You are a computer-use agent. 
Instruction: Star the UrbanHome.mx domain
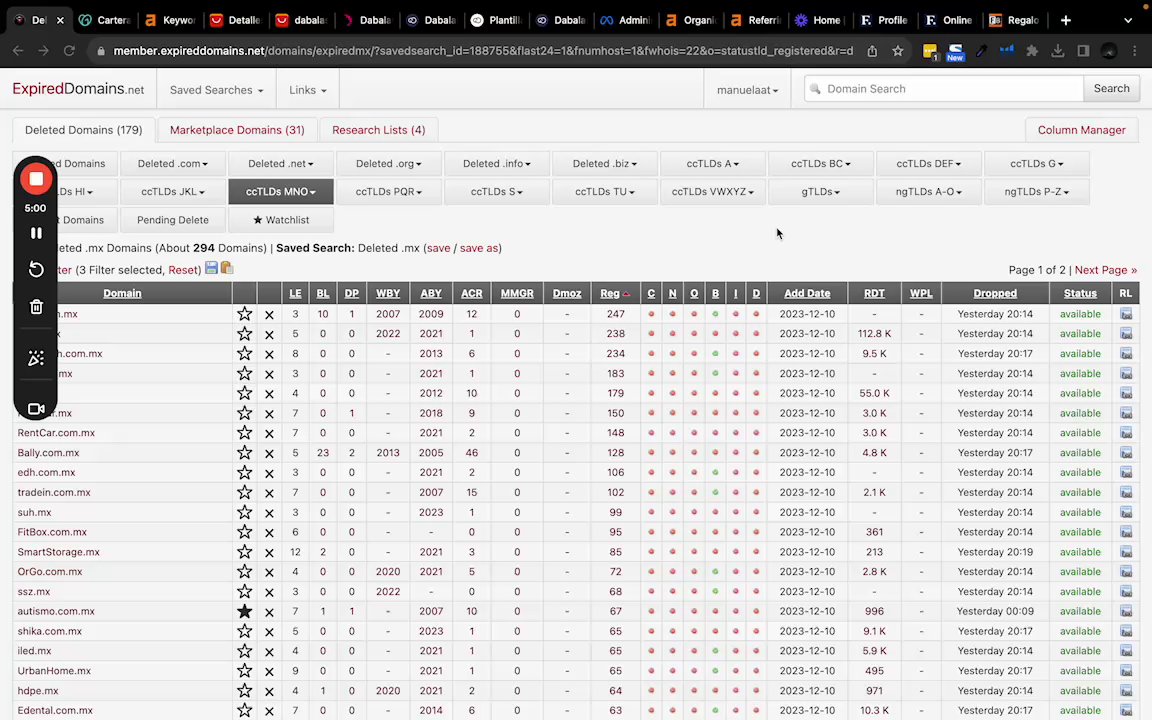pos(245,671)
